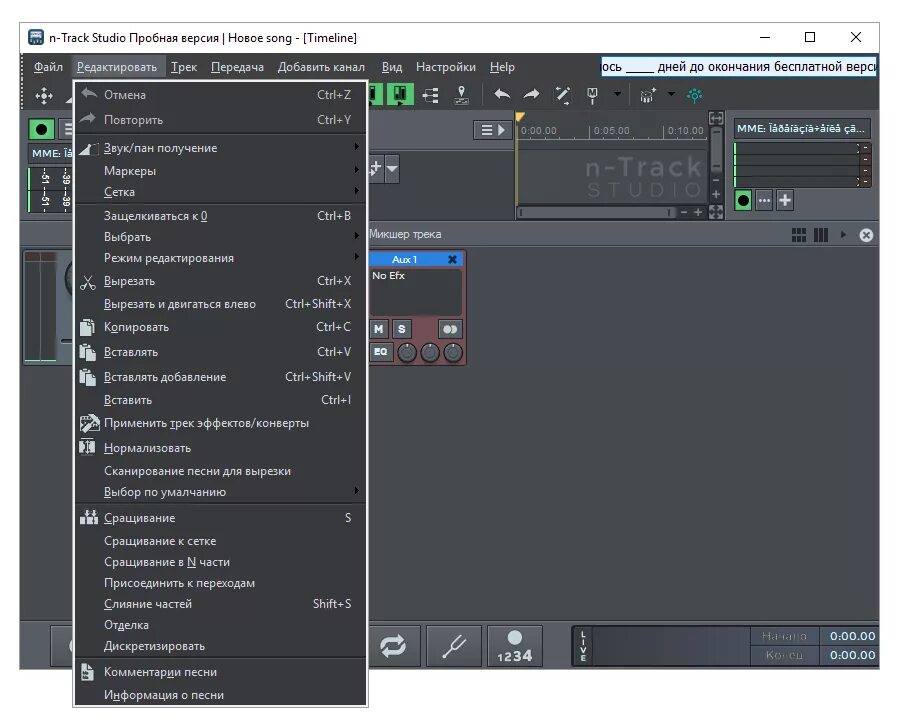Open the Файл menu
The image size is (915, 728).
coord(48,67)
